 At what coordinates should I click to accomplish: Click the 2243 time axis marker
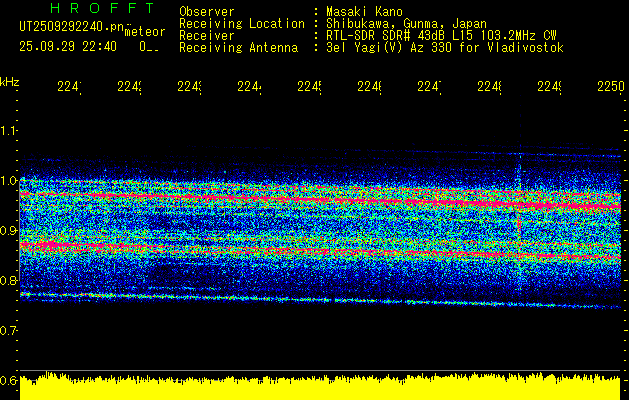(x=189, y=86)
